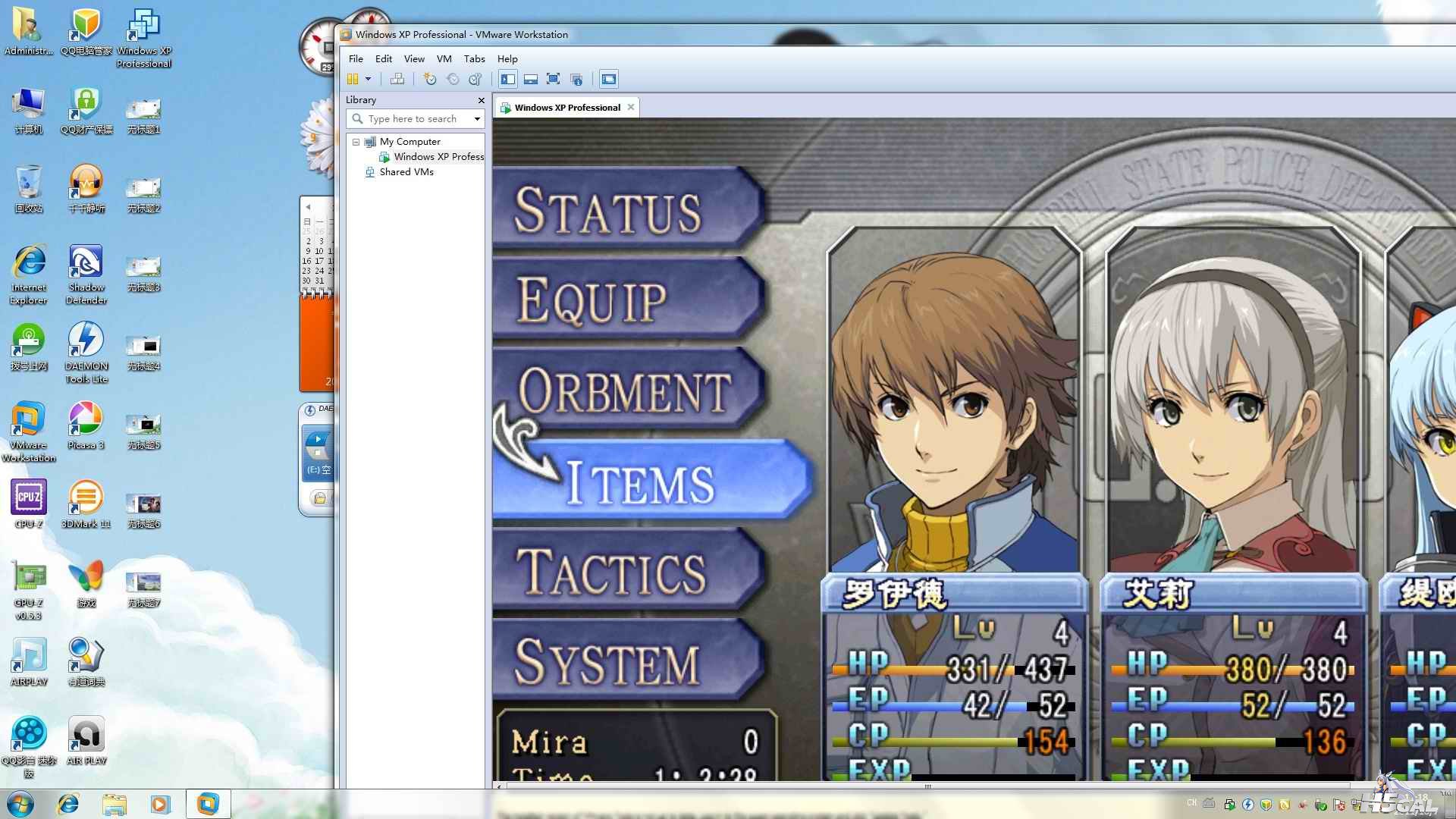Switch to the Windows XP Professional tab
1456x819 pixels.
[567, 108]
